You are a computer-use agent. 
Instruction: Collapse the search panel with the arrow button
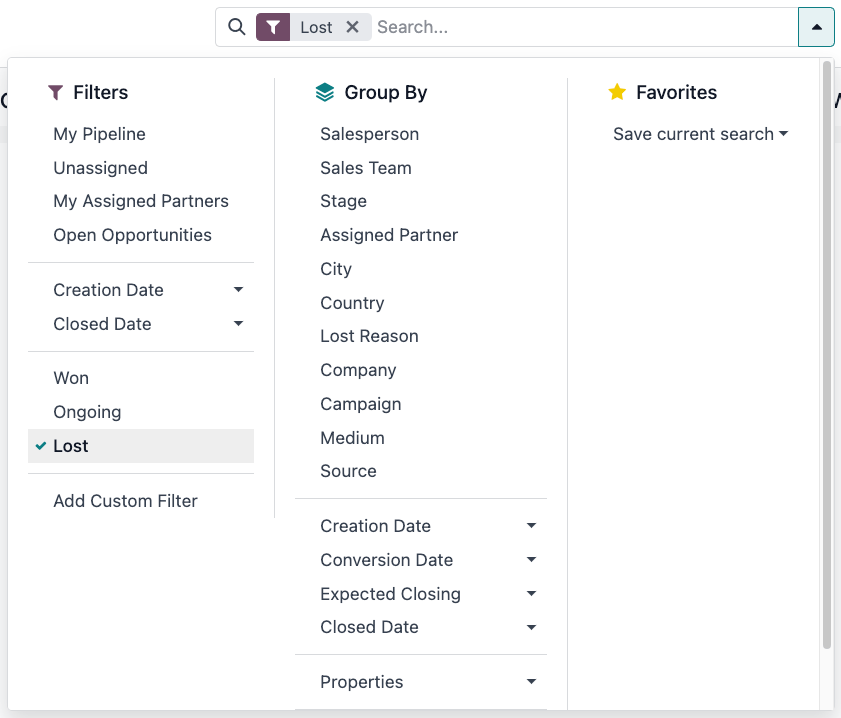tap(816, 27)
